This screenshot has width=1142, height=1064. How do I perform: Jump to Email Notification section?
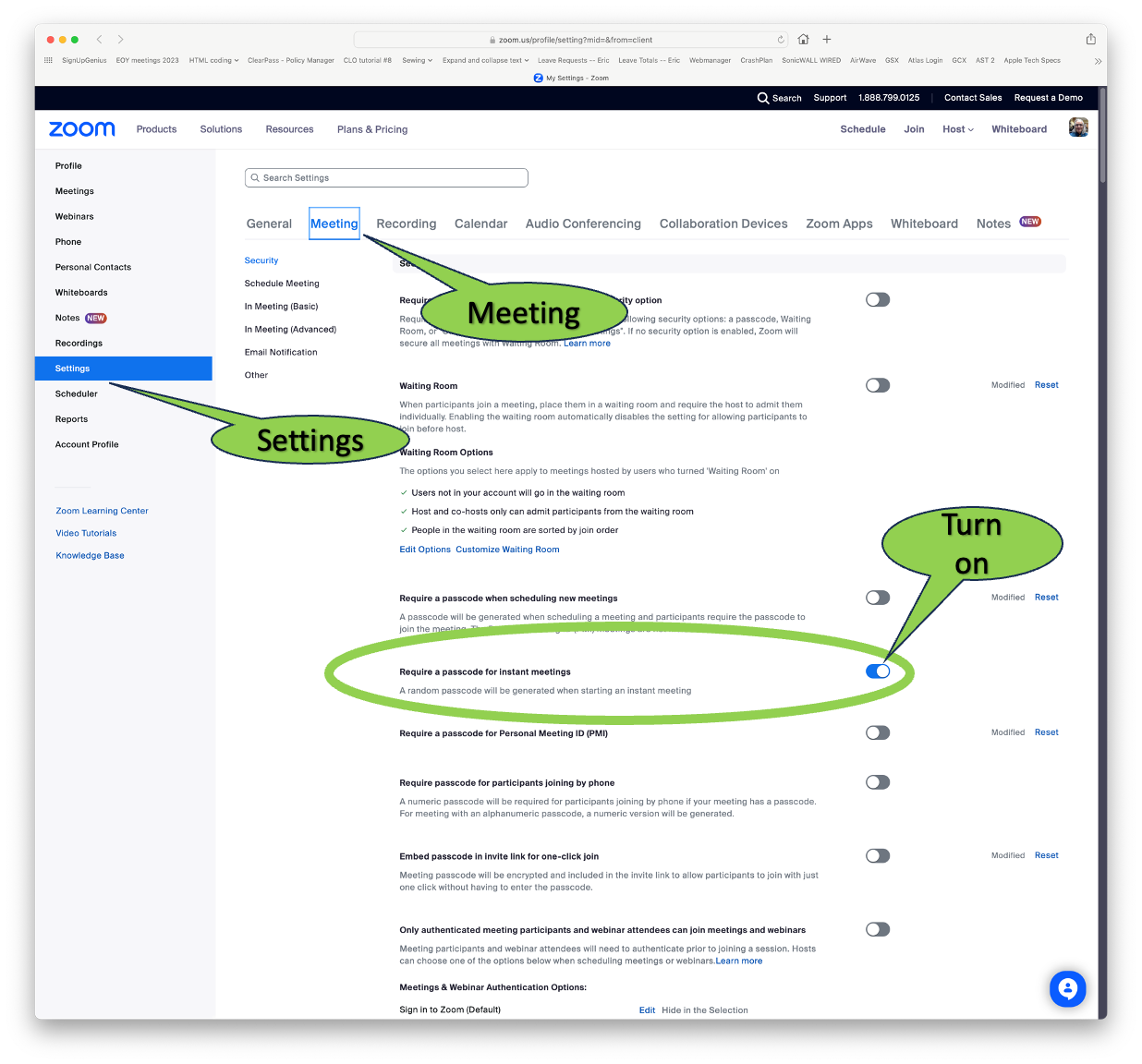click(x=281, y=353)
